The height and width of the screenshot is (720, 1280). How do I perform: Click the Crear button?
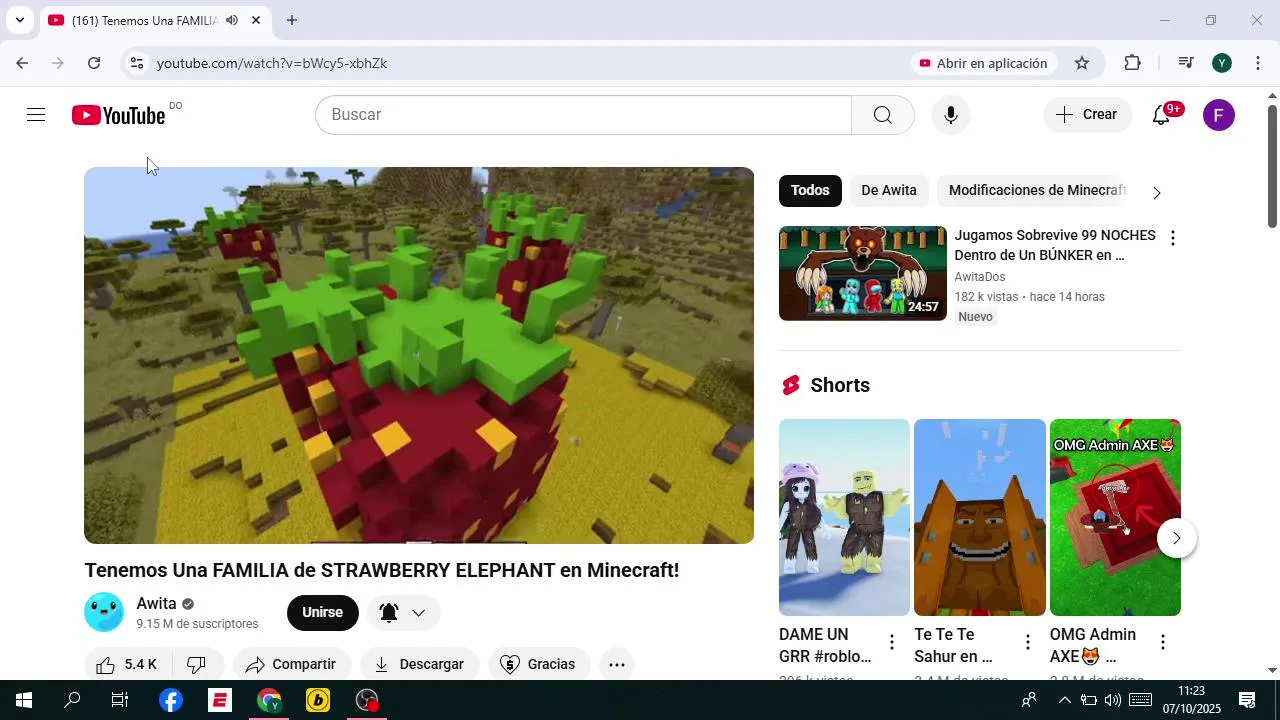click(1087, 115)
